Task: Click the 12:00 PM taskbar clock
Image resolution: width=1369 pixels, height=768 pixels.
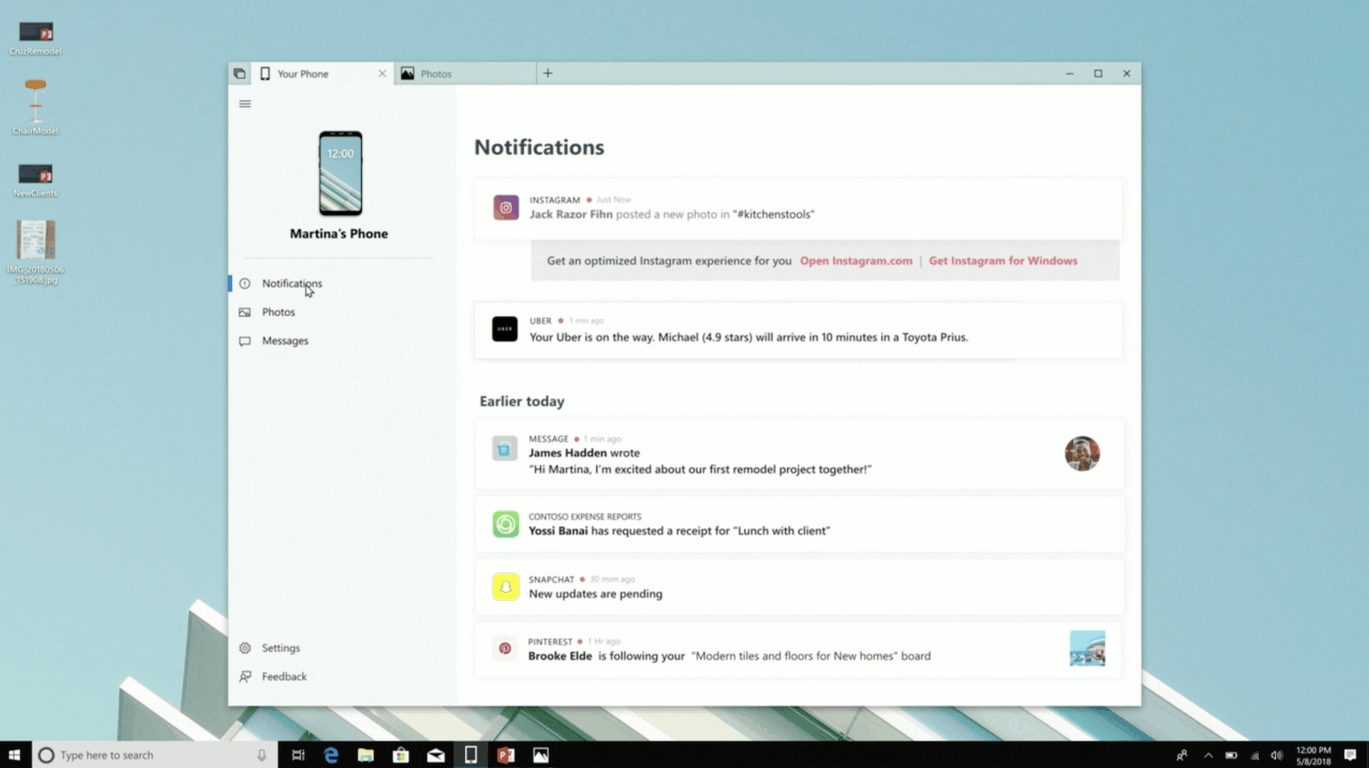Action: coord(1313,755)
